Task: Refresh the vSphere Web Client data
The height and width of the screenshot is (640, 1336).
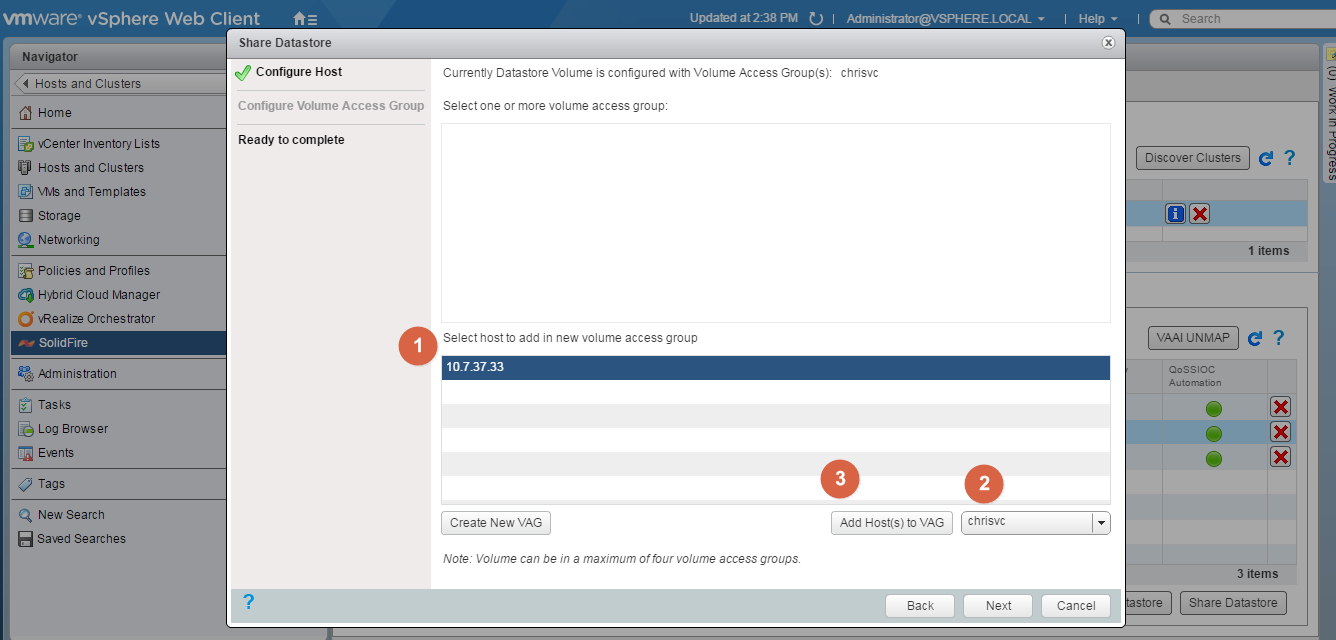Action: click(816, 19)
